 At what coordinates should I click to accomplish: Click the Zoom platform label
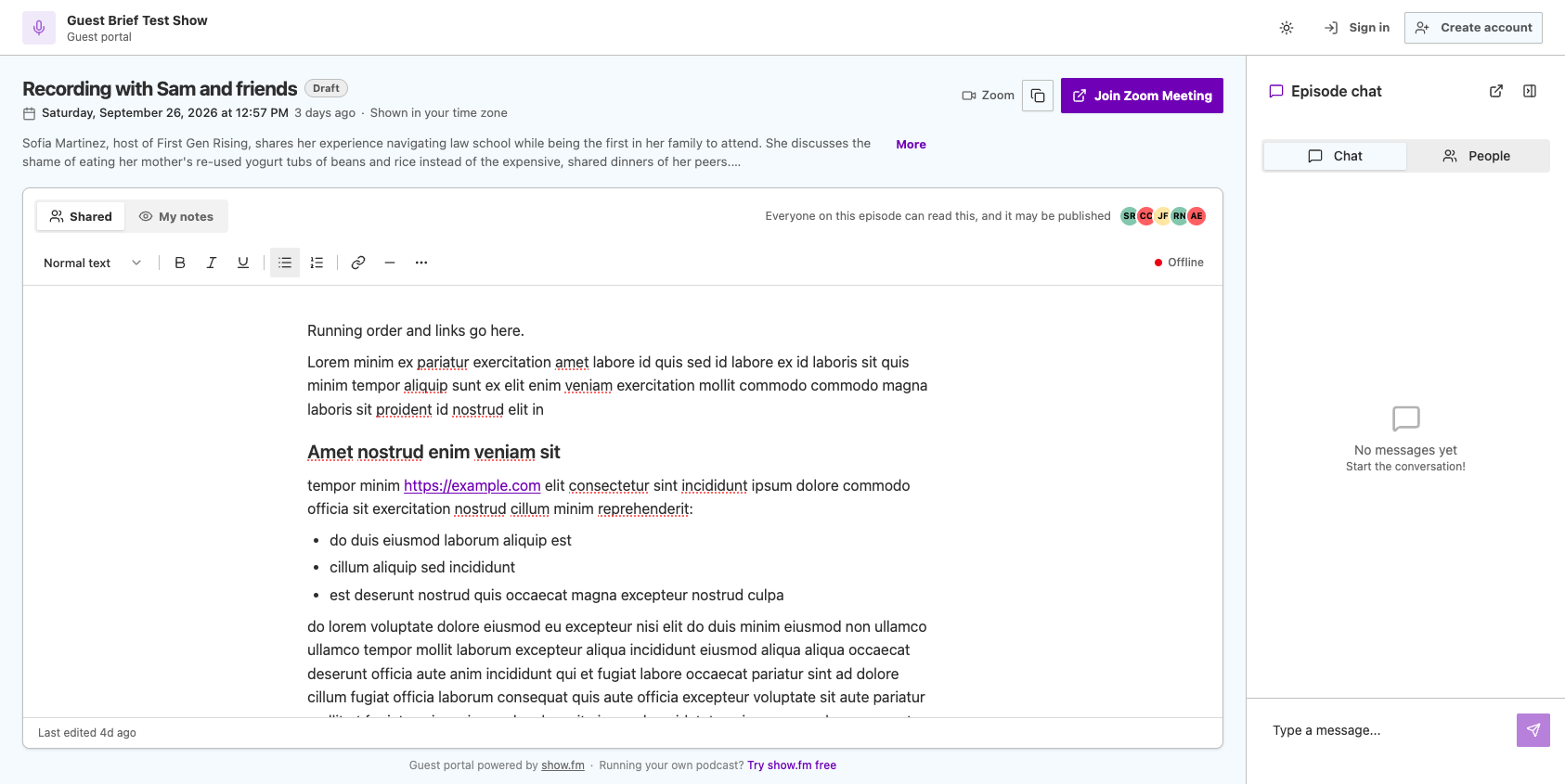(988, 96)
